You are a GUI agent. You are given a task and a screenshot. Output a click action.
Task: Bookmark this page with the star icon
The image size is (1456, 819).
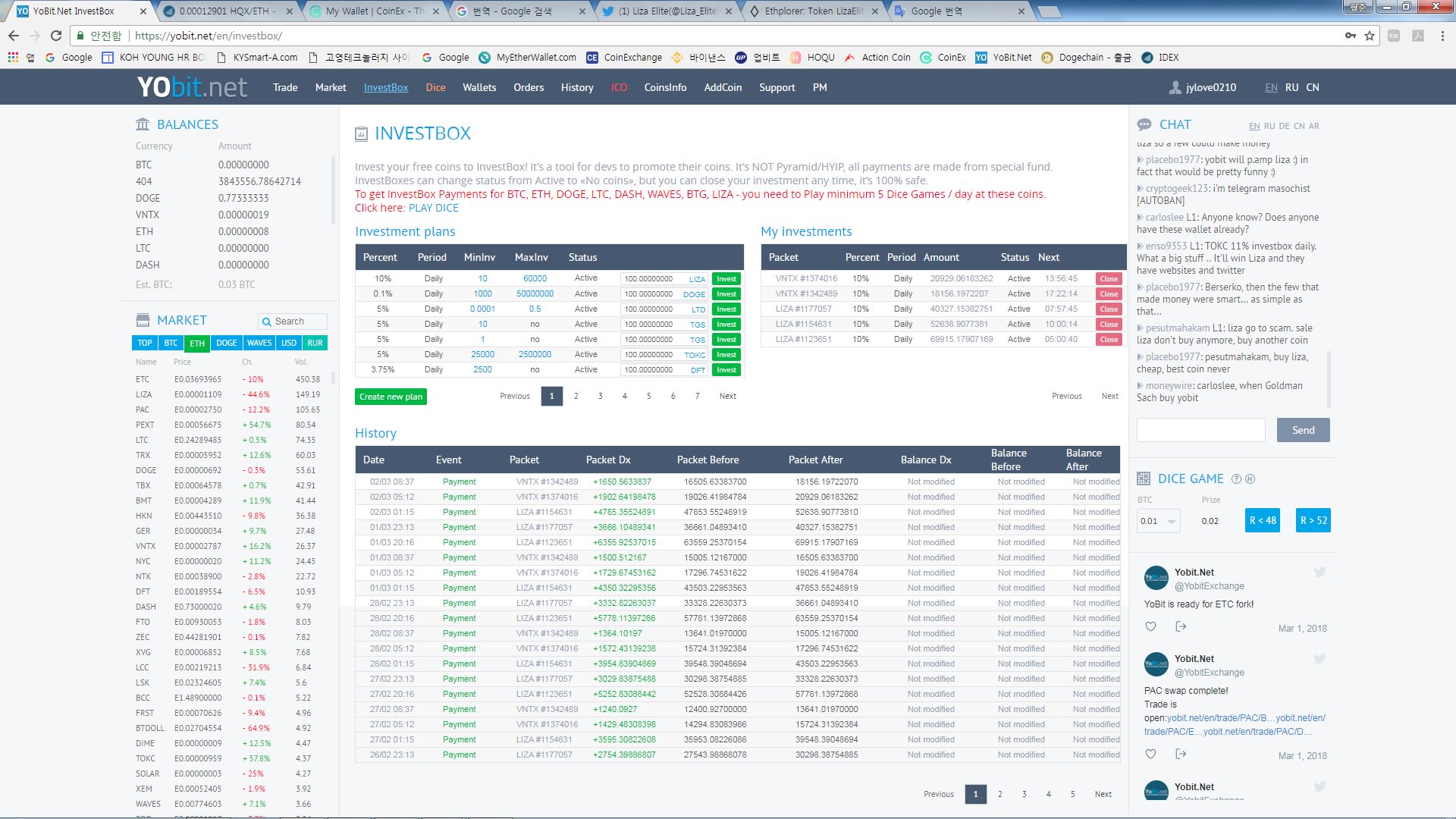click(1370, 36)
